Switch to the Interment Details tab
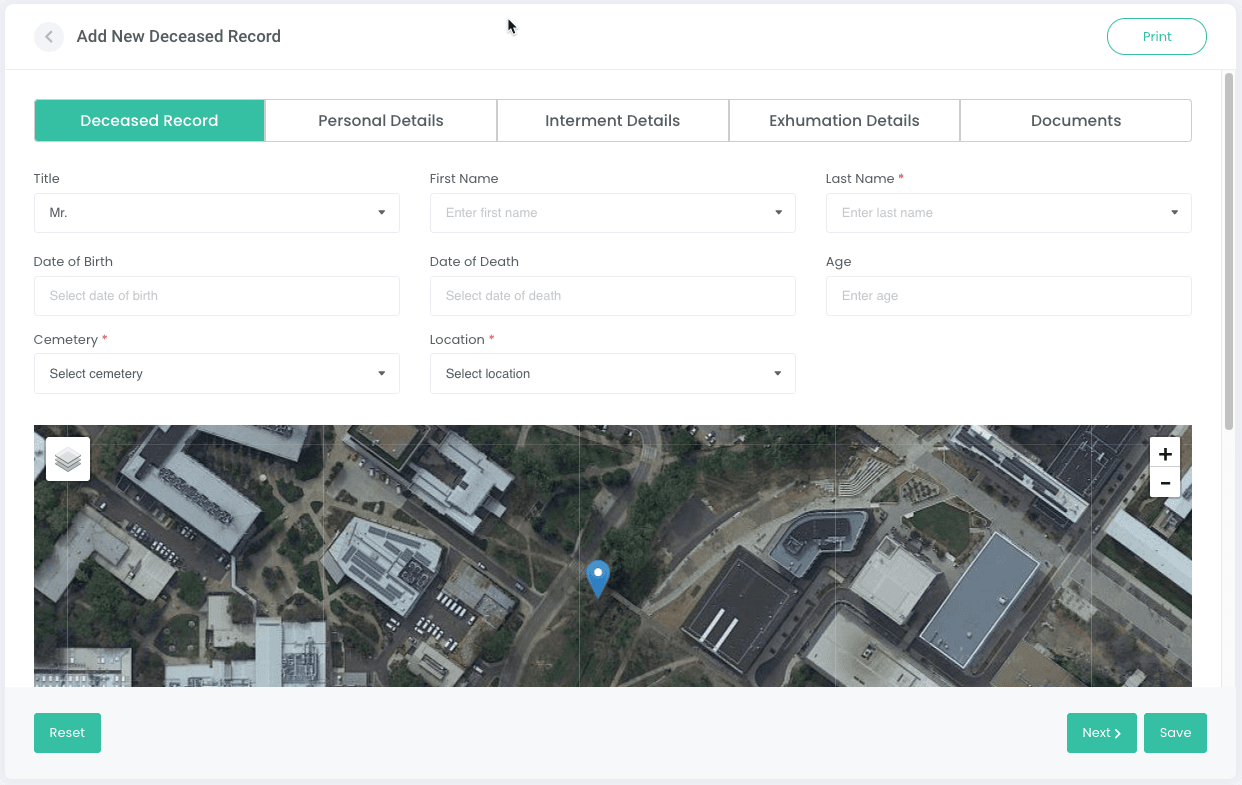The height and width of the screenshot is (785, 1242). pos(612,121)
